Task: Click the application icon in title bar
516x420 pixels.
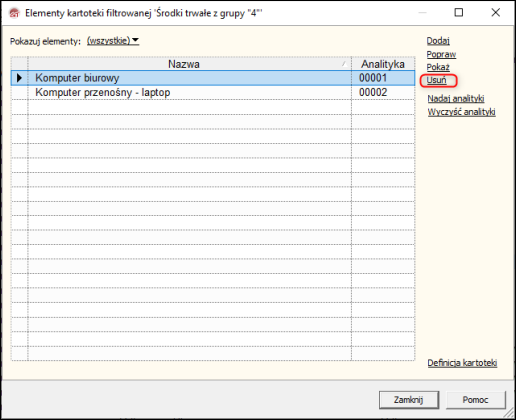Action: tap(15, 13)
